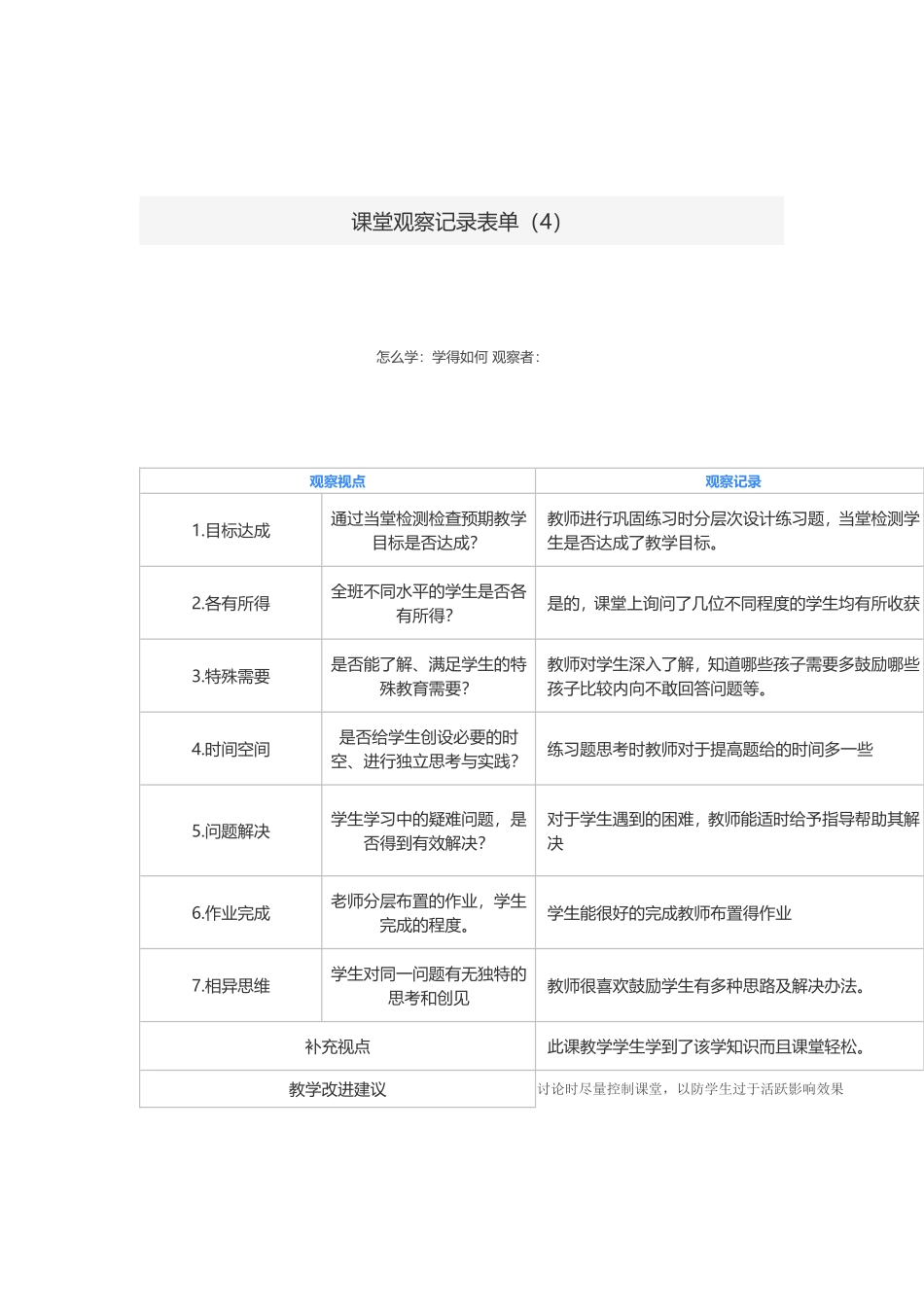Click the record 此课教学学生学到了该学知识而且课堂轻松。
924x1307 pixels.
coord(706,1047)
